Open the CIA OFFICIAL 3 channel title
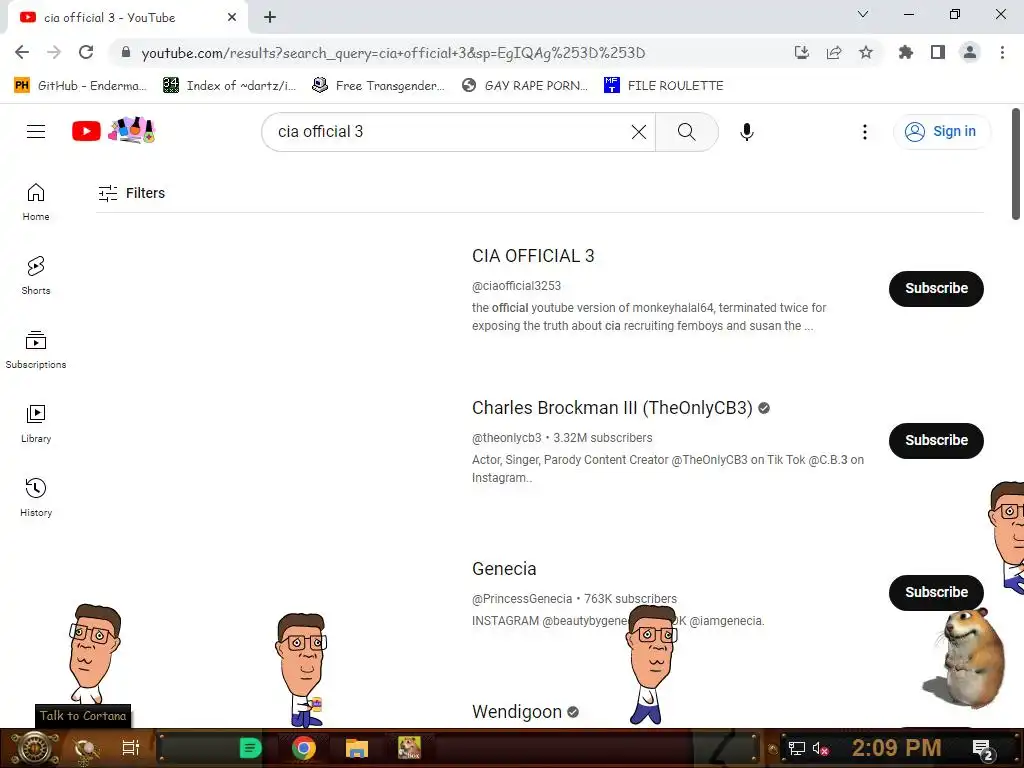The image size is (1024, 768). tap(533, 256)
